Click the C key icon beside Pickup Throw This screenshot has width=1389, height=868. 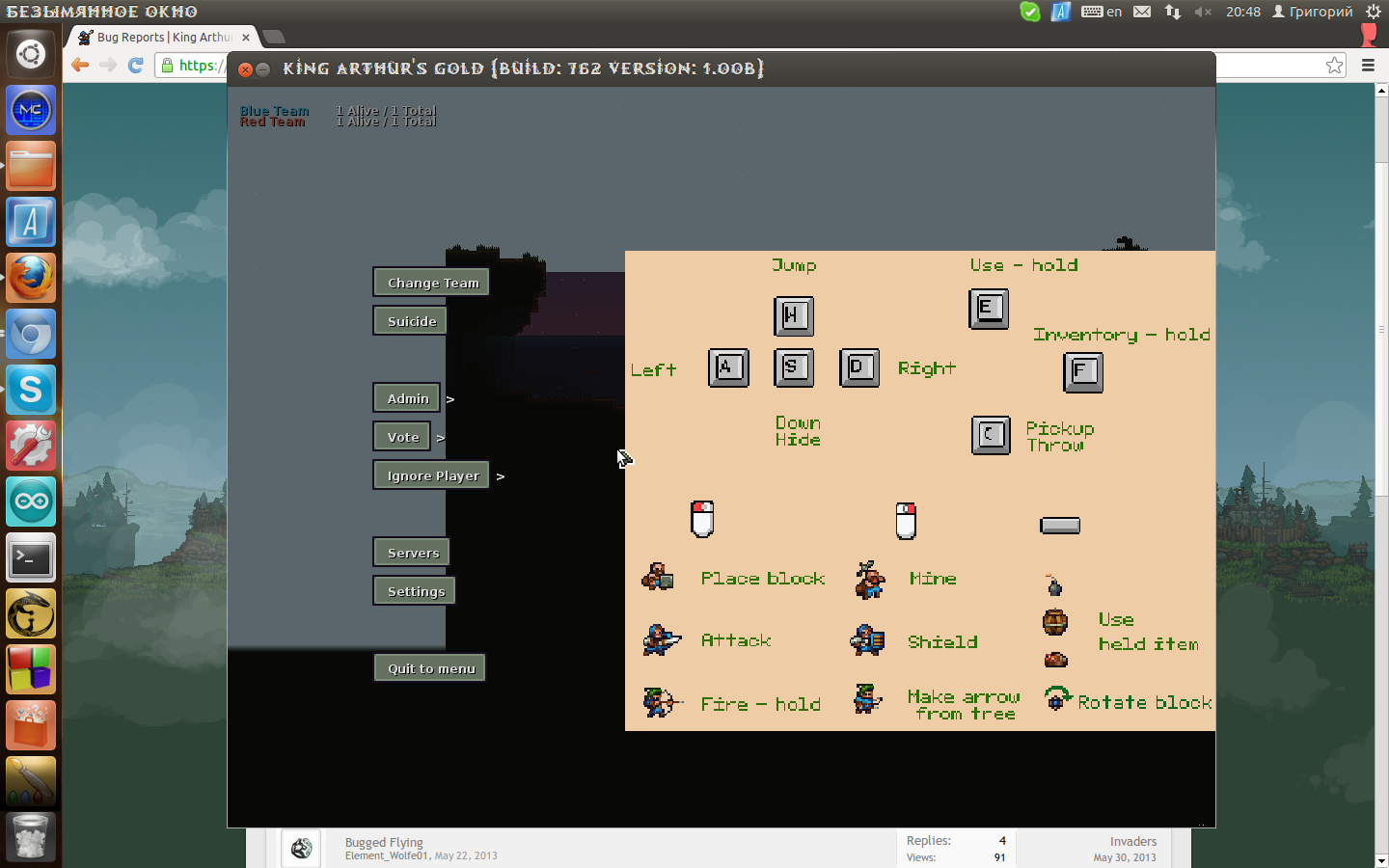pos(991,435)
